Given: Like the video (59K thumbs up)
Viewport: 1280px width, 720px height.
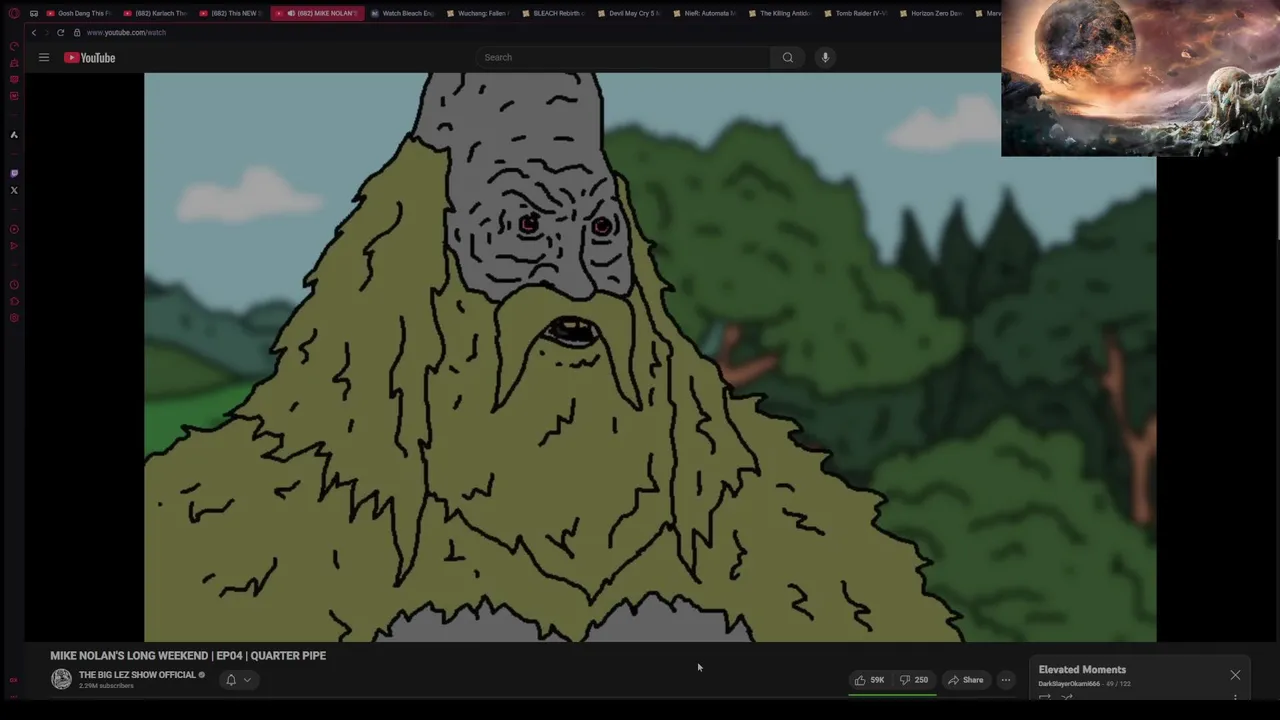Looking at the screenshot, I should coord(869,680).
